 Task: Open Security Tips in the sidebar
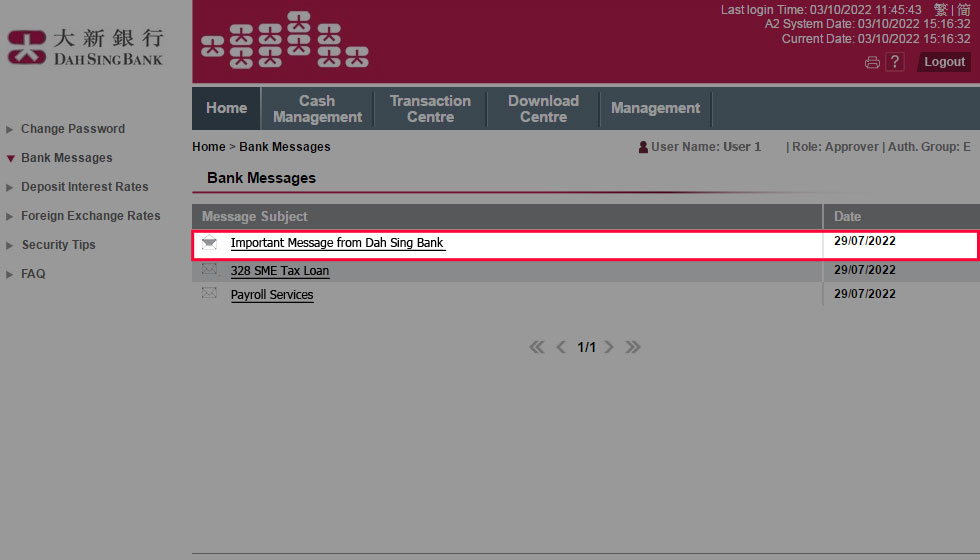click(59, 245)
